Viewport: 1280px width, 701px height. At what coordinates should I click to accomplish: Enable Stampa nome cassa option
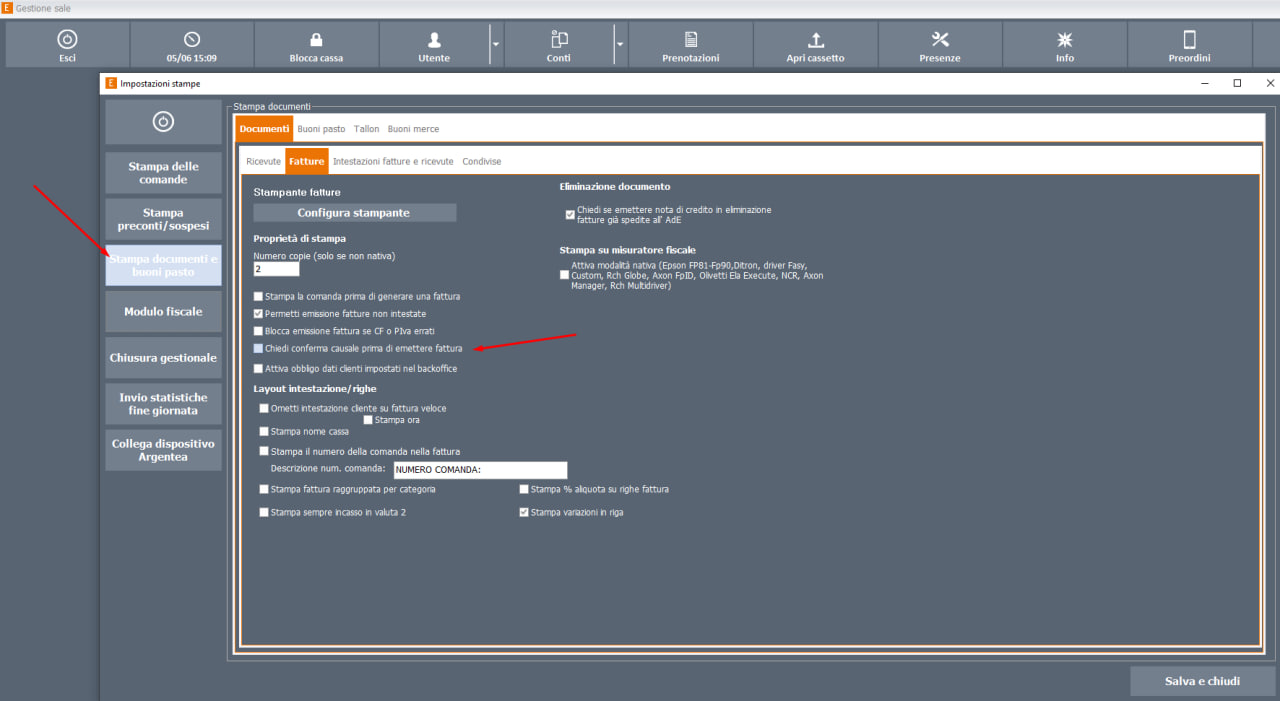[264, 432]
